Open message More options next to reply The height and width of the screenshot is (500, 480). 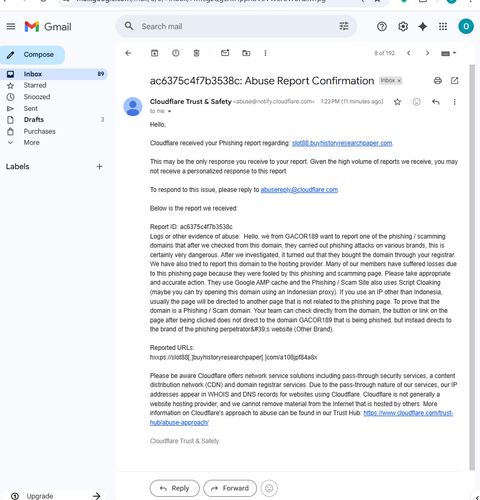coord(454,102)
